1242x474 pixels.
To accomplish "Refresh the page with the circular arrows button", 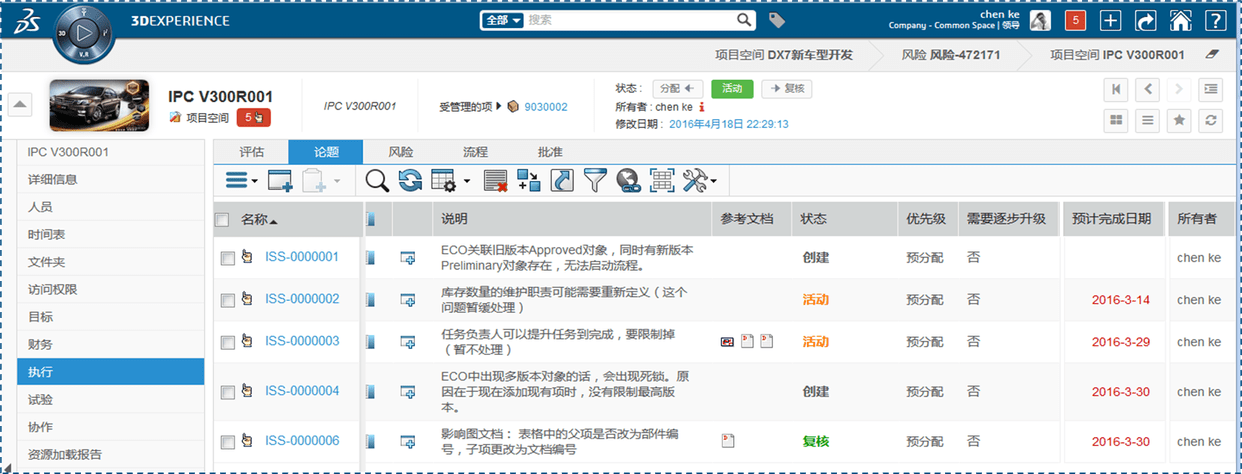I will tap(1212, 120).
